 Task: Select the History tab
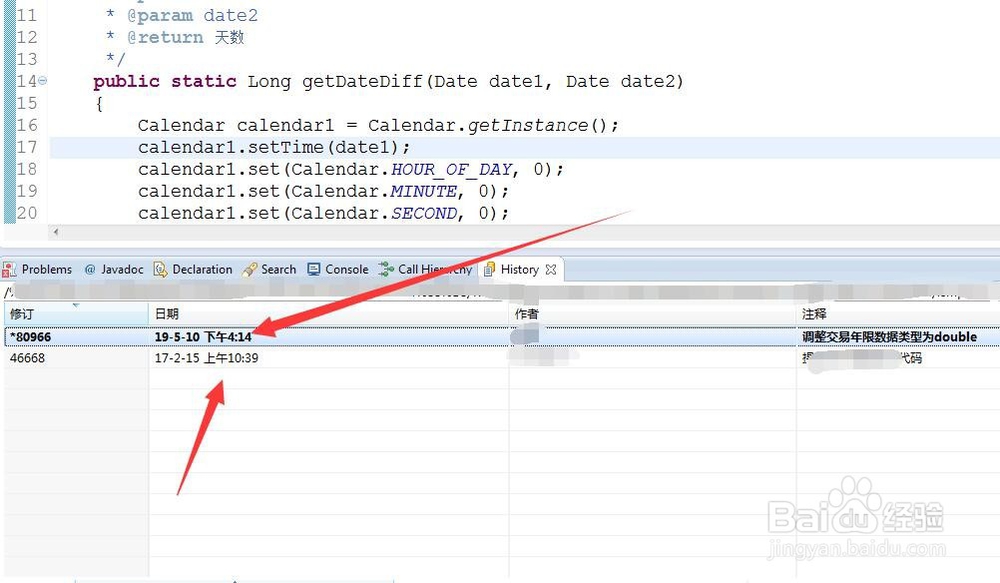[x=519, y=270]
